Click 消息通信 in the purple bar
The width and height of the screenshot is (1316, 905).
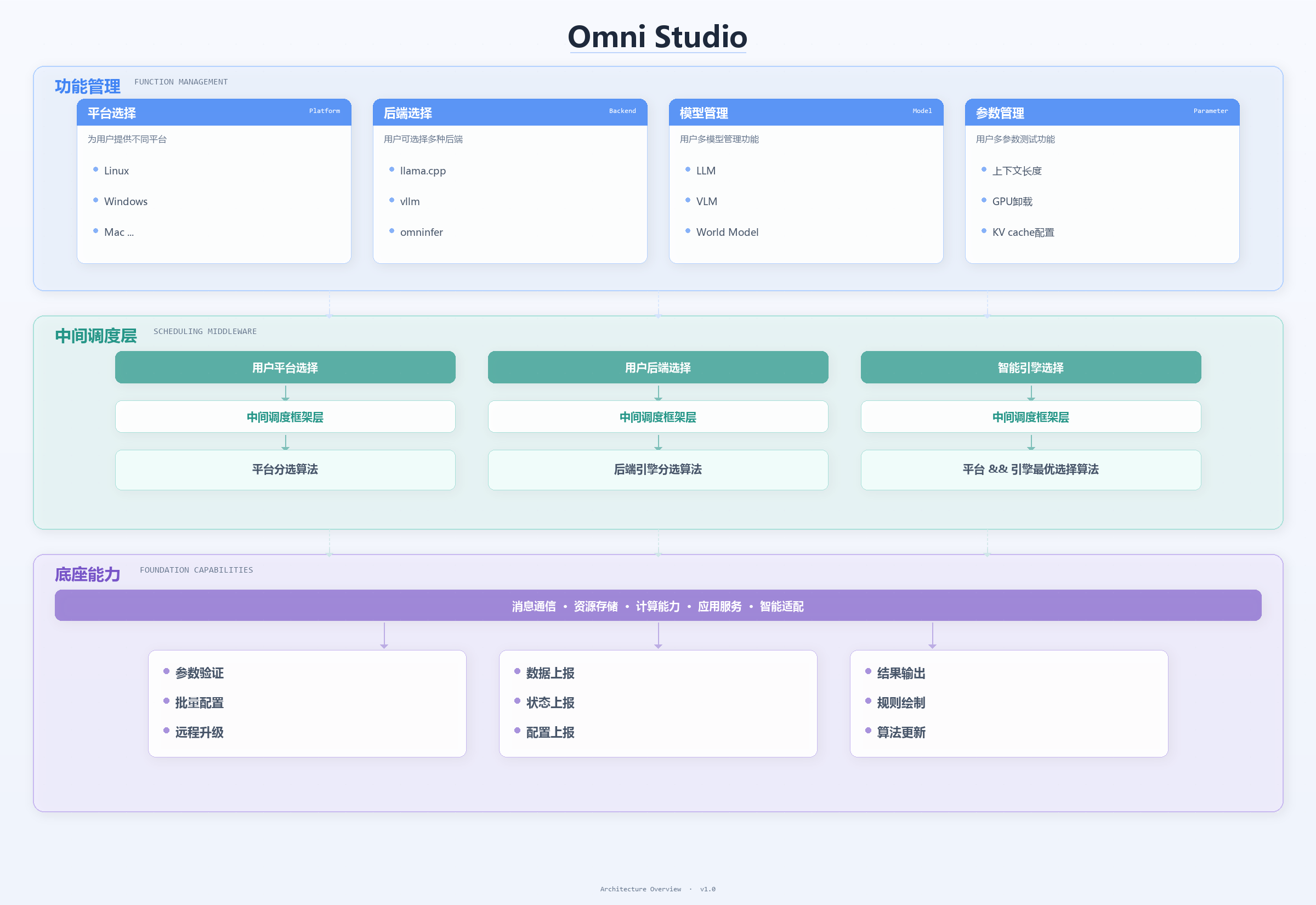pos(534,606)
